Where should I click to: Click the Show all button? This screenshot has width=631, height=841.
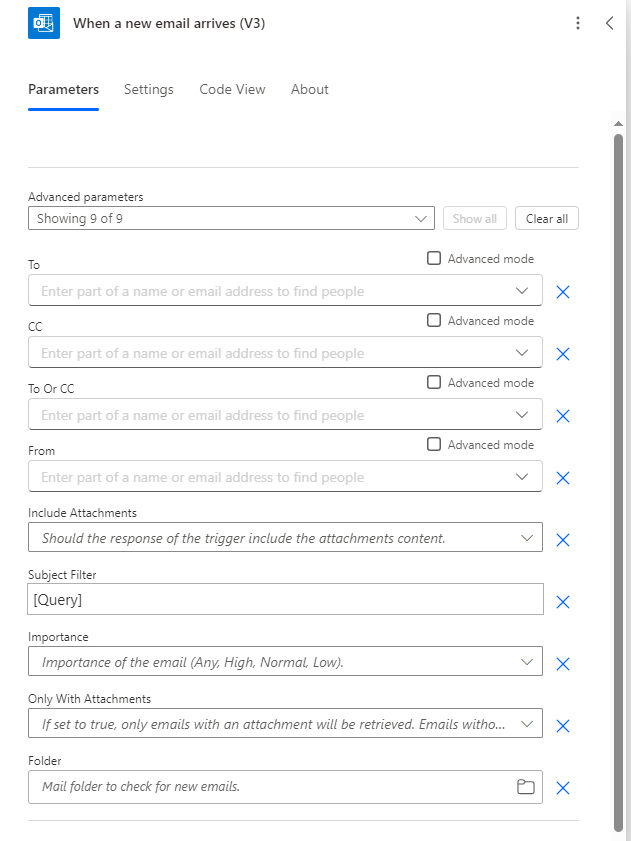coord(474,218)
